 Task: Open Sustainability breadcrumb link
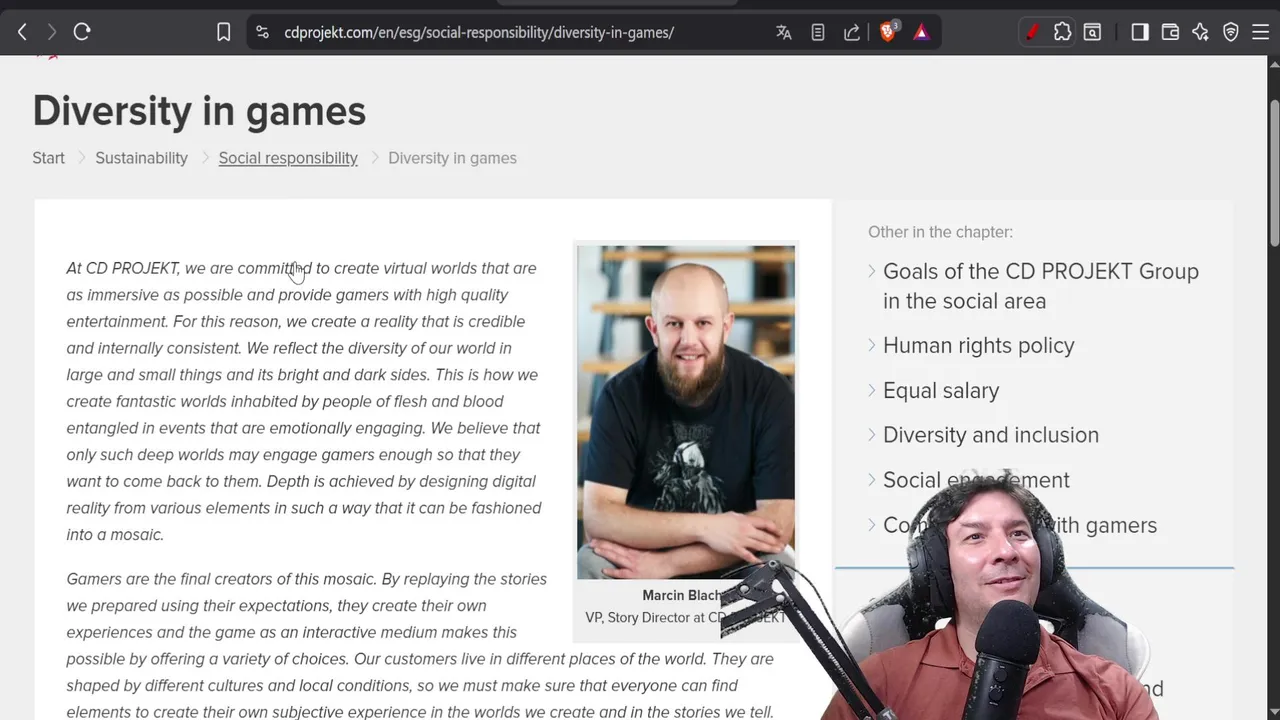tap(141, 158)
